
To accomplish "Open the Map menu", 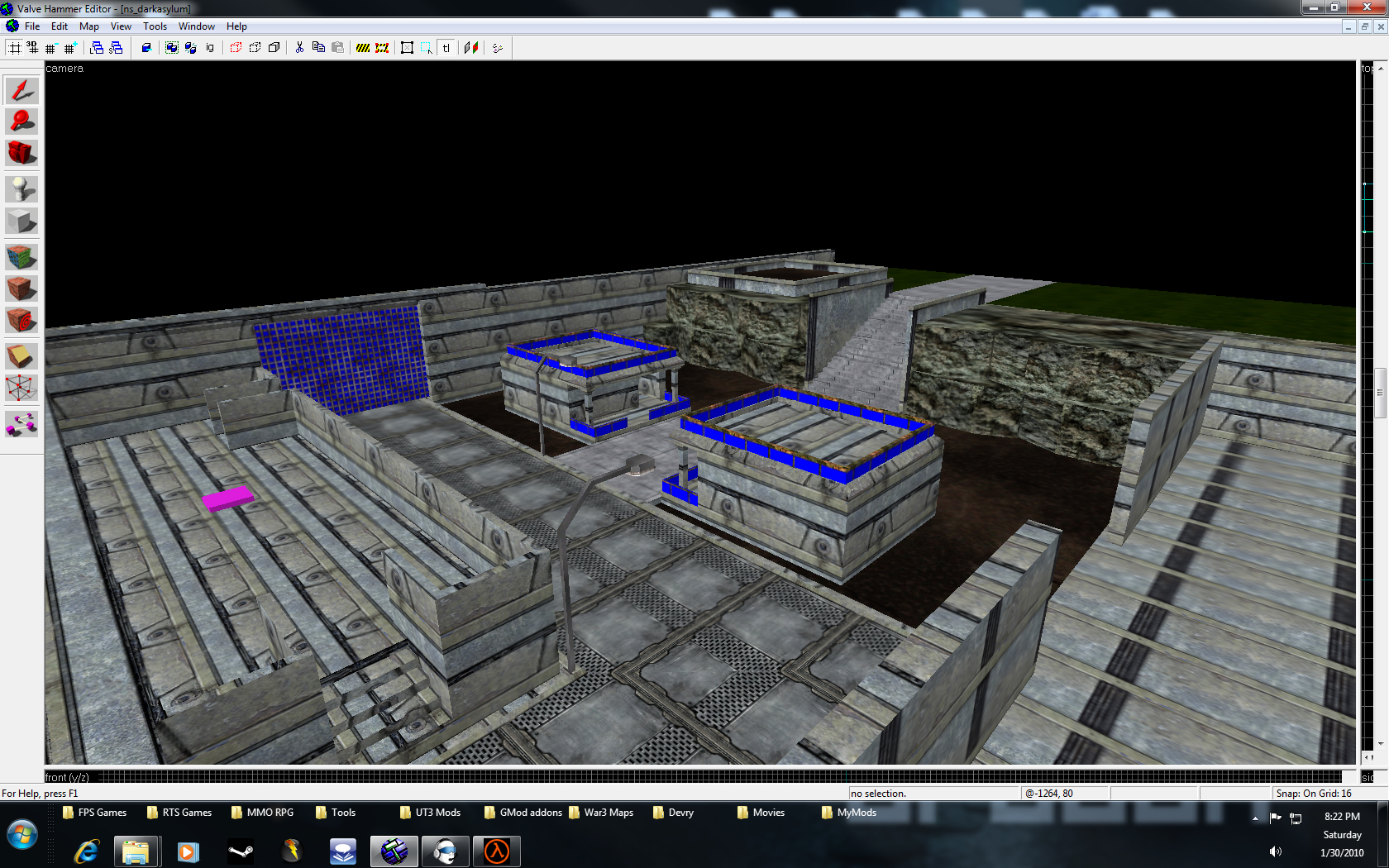I will (x=88, y=26).
